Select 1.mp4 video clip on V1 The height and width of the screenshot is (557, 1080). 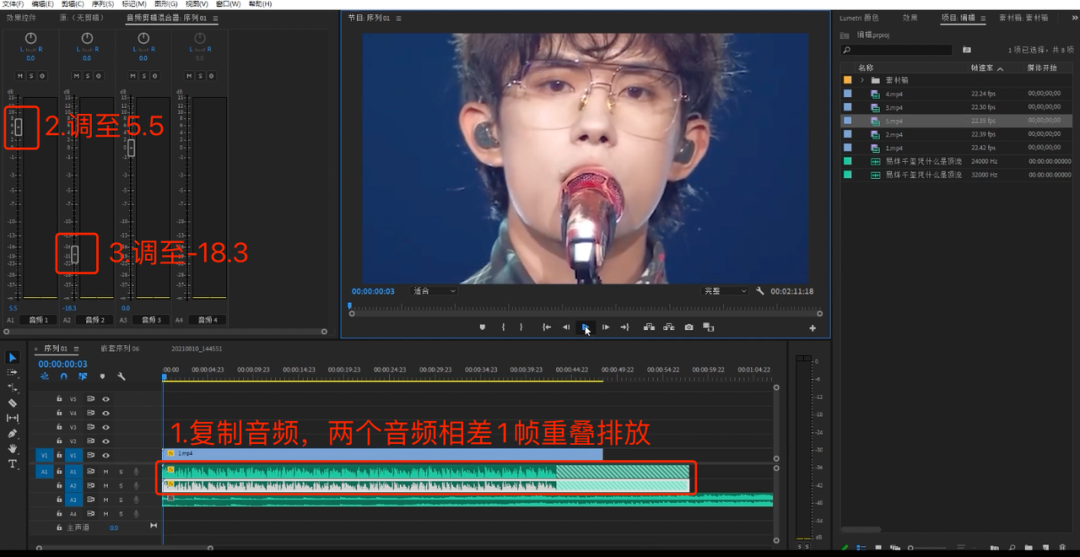tap(382, 454)
